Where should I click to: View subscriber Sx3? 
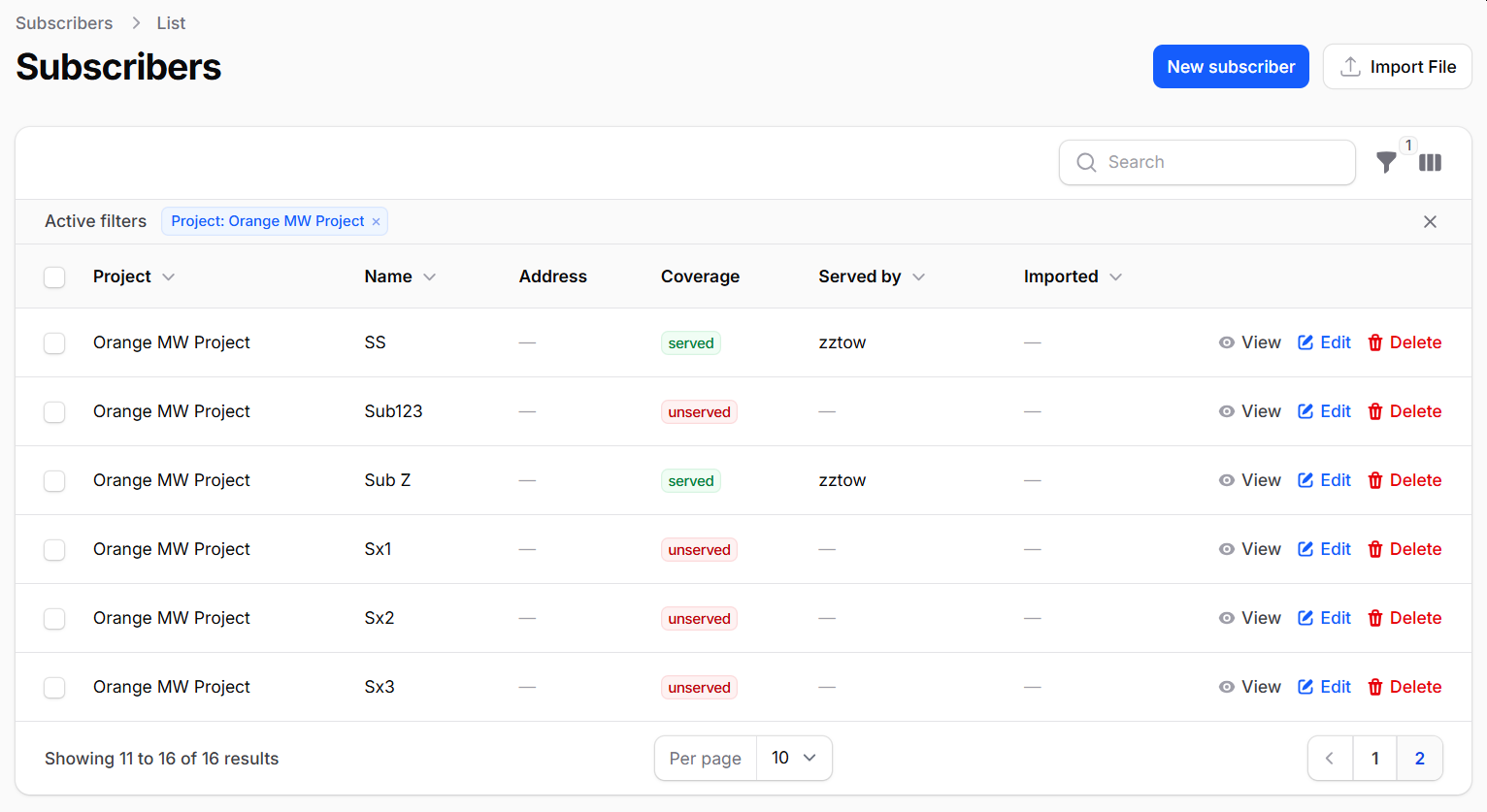[1249, 687]
